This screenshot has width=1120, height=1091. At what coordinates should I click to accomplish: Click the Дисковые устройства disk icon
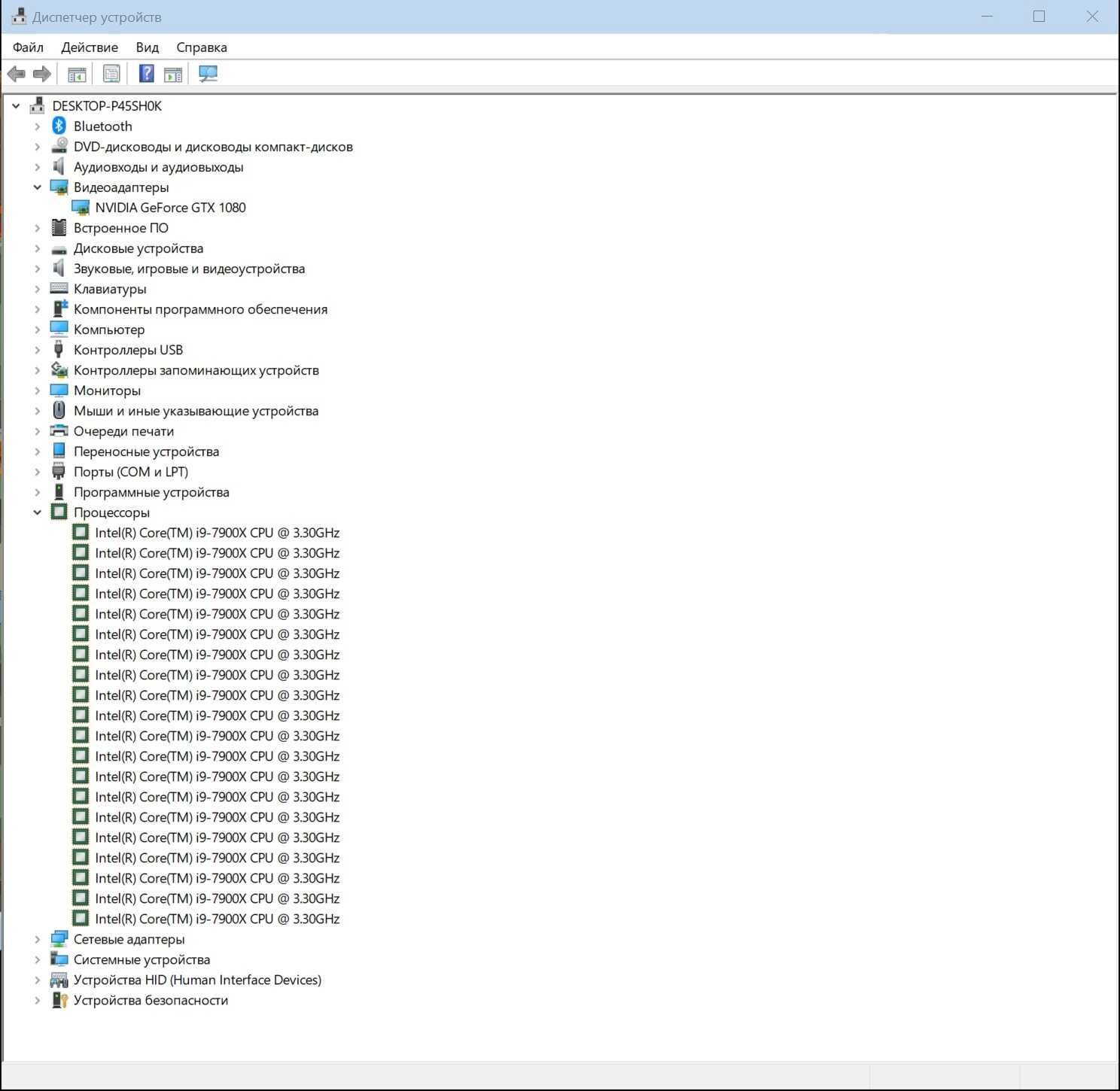[x=59, y=248]
